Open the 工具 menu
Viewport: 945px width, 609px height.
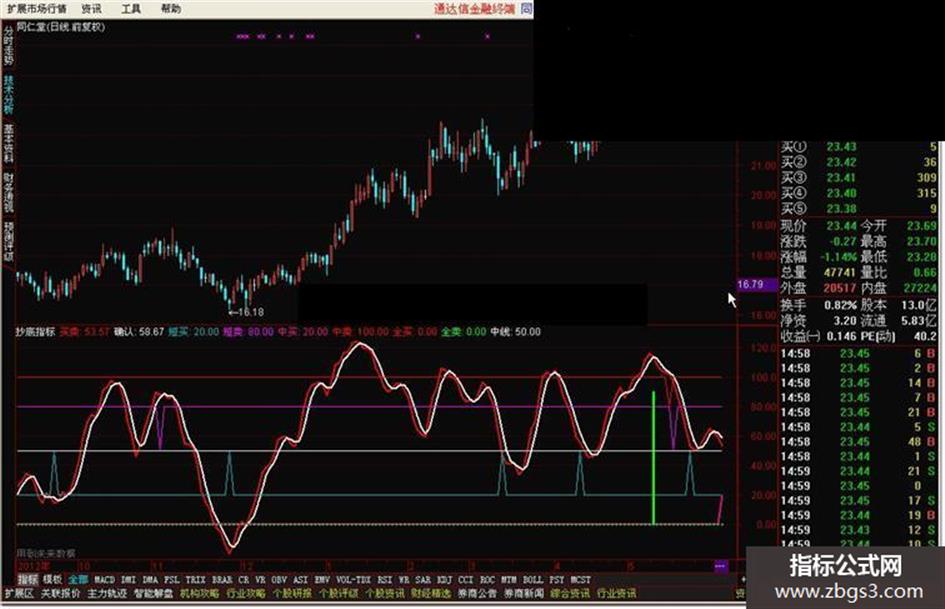tap(131, 8)
